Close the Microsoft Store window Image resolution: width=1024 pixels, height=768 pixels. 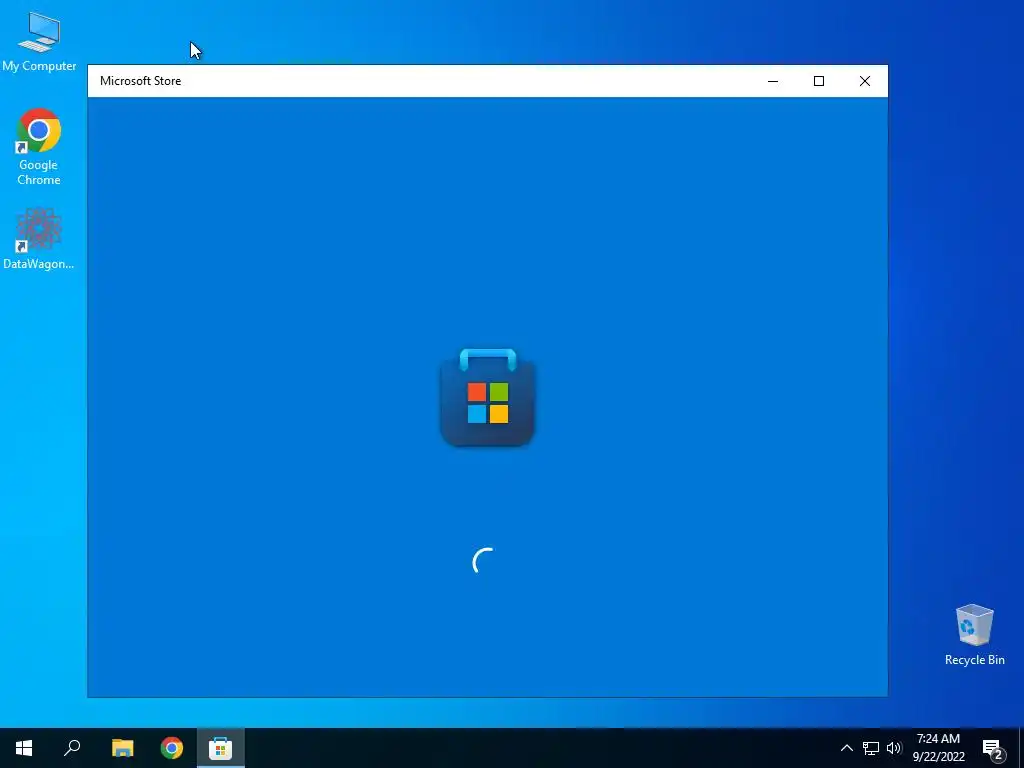coord(865,81)
